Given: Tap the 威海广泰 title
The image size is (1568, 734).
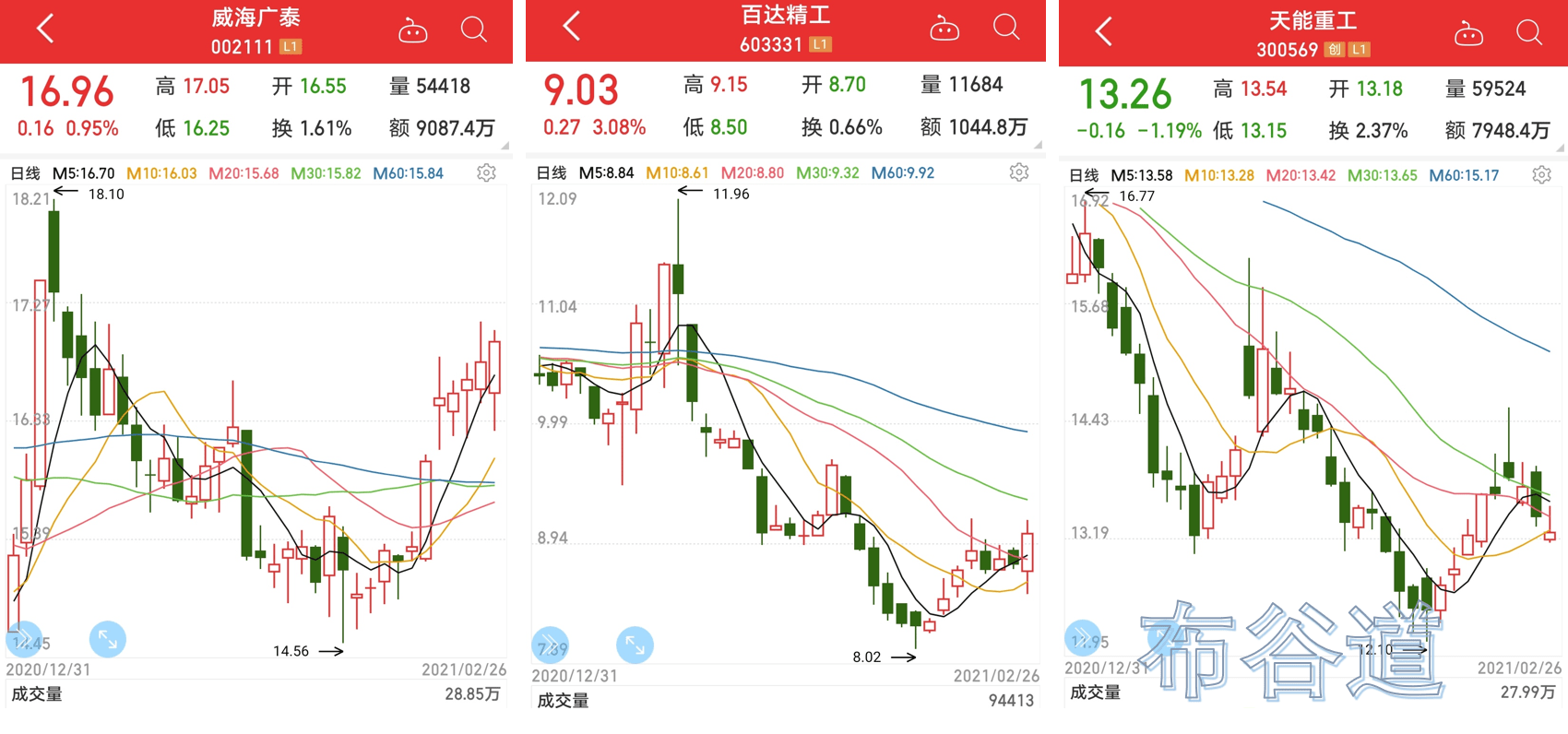Looking at the screenshot, I should click(x=255, y=18).
